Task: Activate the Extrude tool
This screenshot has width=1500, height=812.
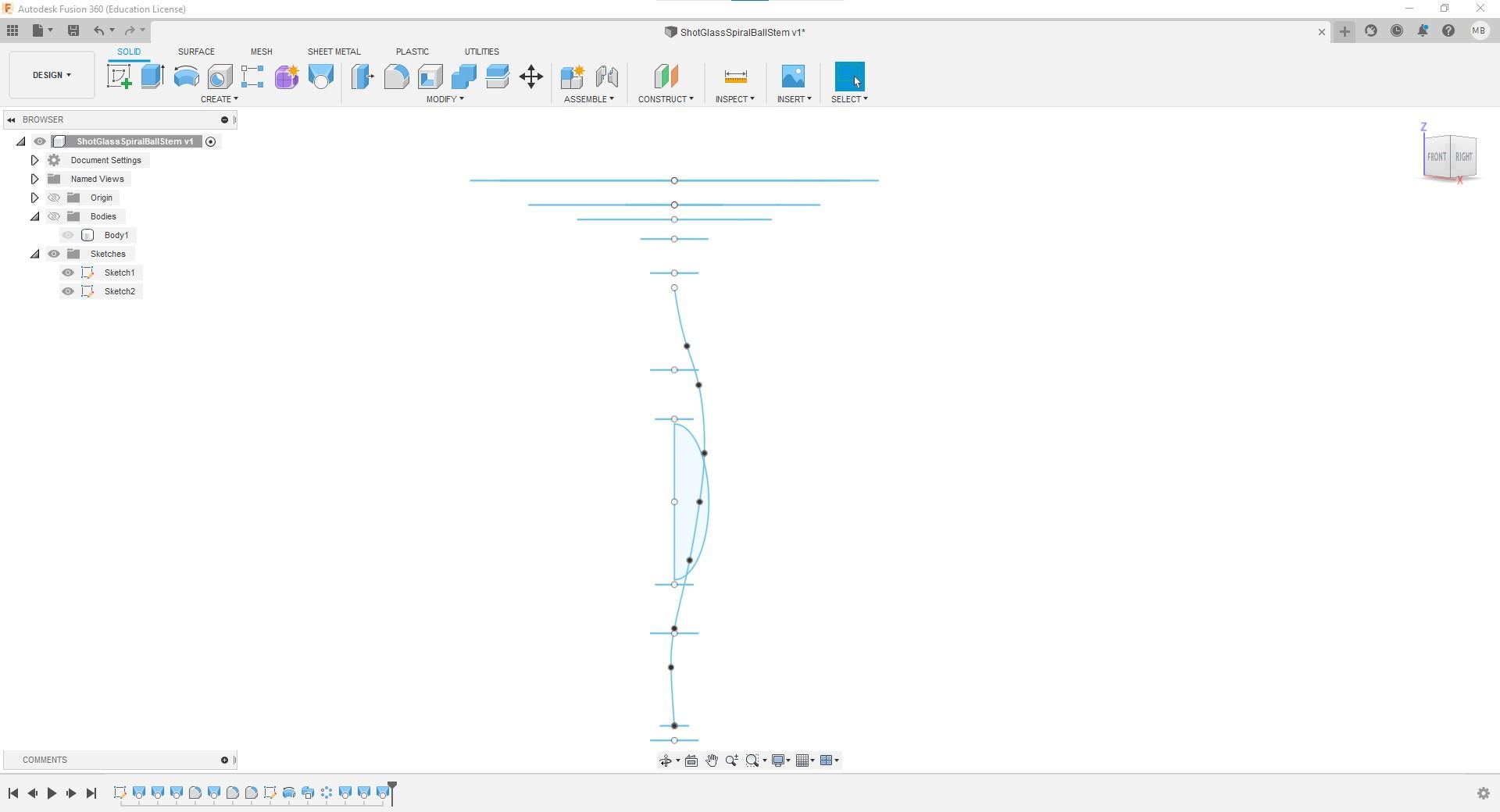Action: pos(152,77)
